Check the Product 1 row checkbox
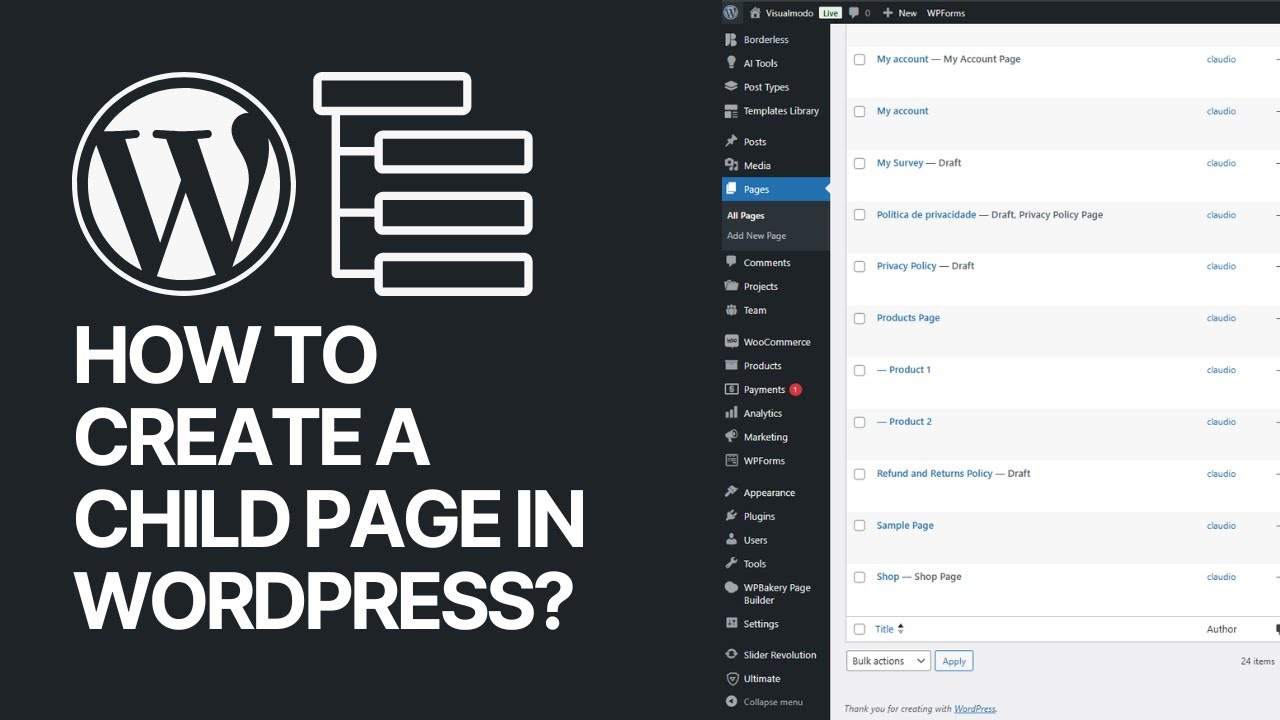1280x720 pixels. click(859, 371)
